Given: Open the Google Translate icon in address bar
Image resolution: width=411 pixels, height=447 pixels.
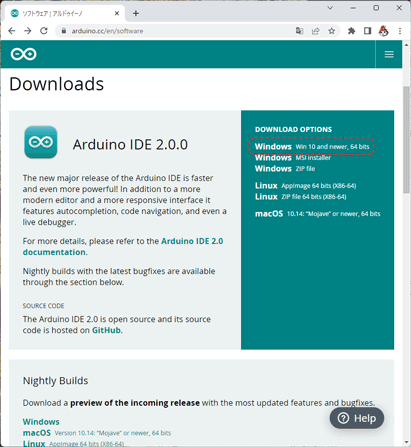Looking at the screenshot, I should point(299,31).
